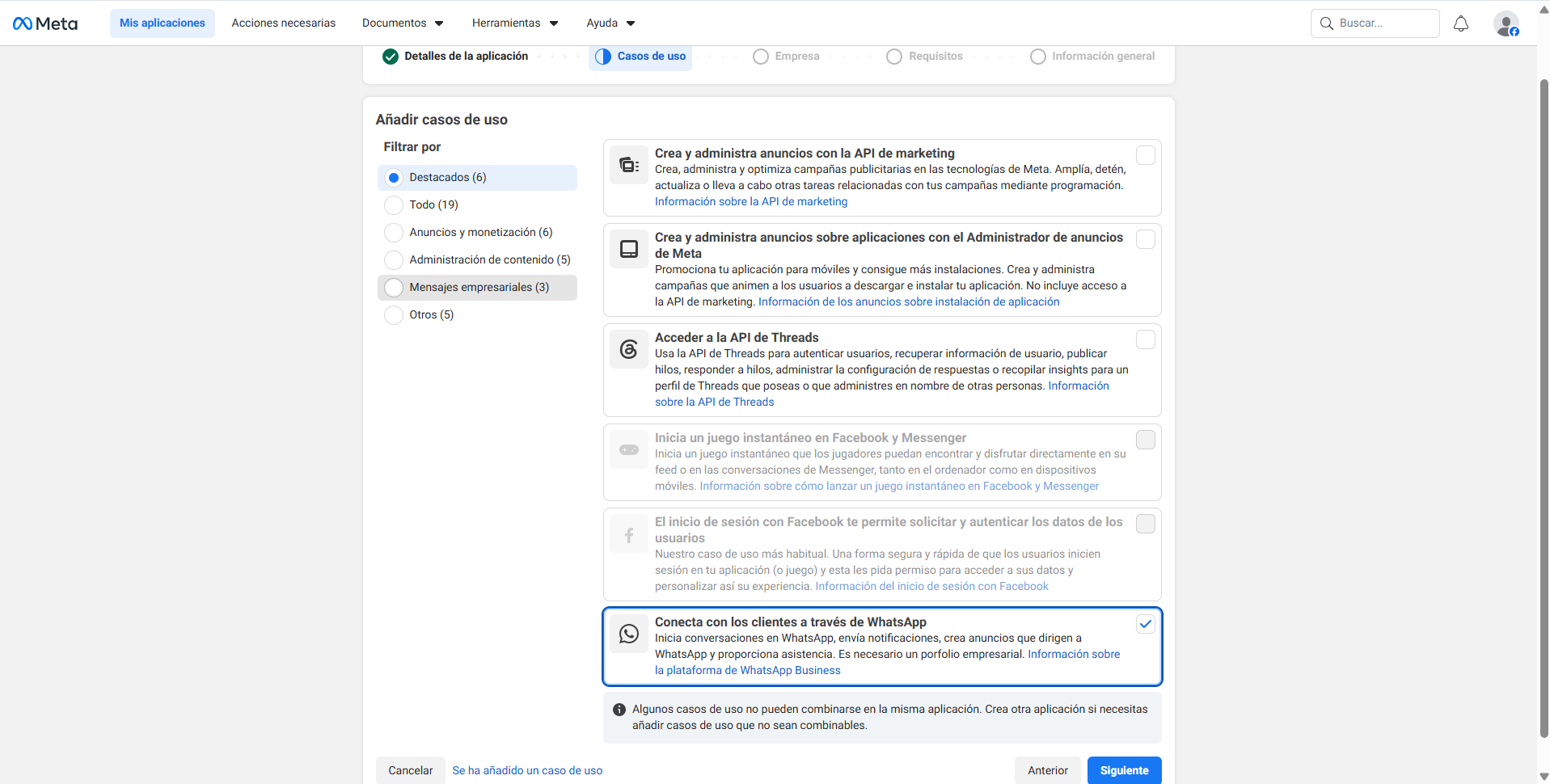Screen dimensions: 1550x784
Task: Click the Añadir casos de uso heading
Action: pyautogui.click(x=441, y=120)
